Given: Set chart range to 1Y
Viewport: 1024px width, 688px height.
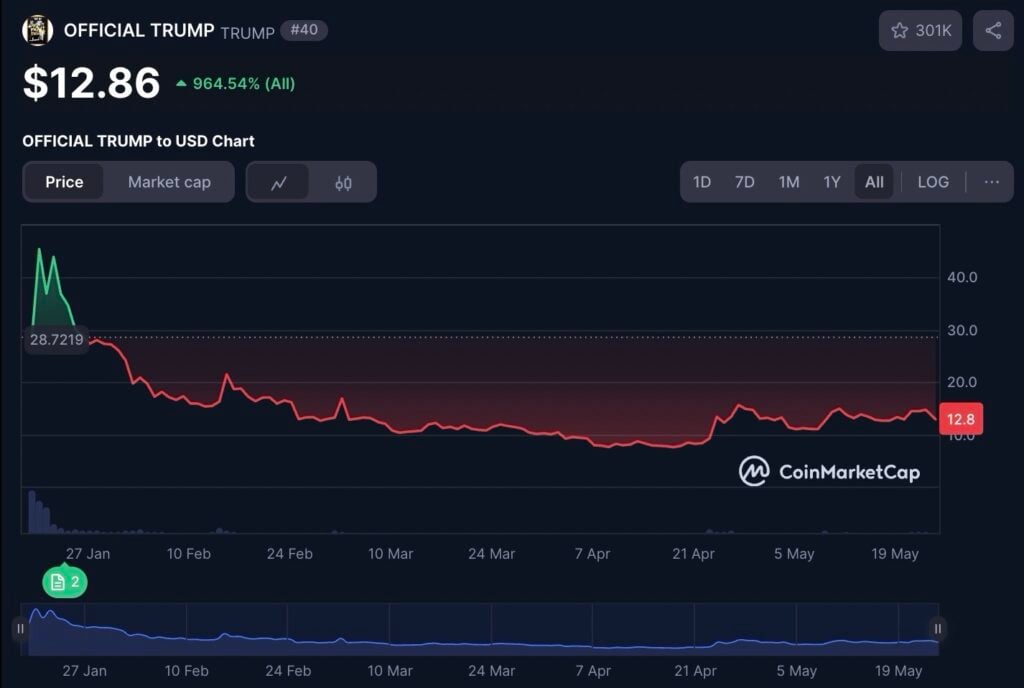Looking at the screenshot, I should [x=831, y=182].
